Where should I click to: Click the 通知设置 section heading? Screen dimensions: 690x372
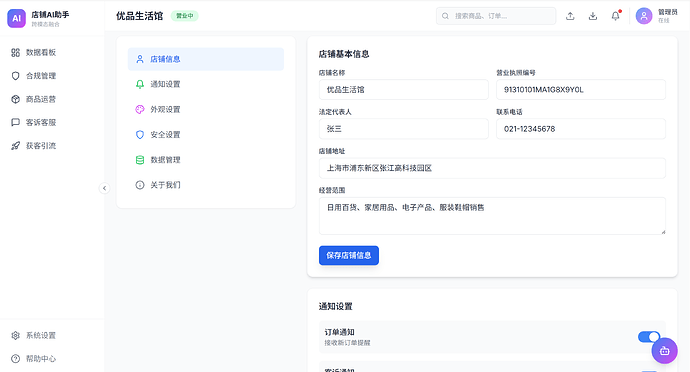(x=335, y=306)
